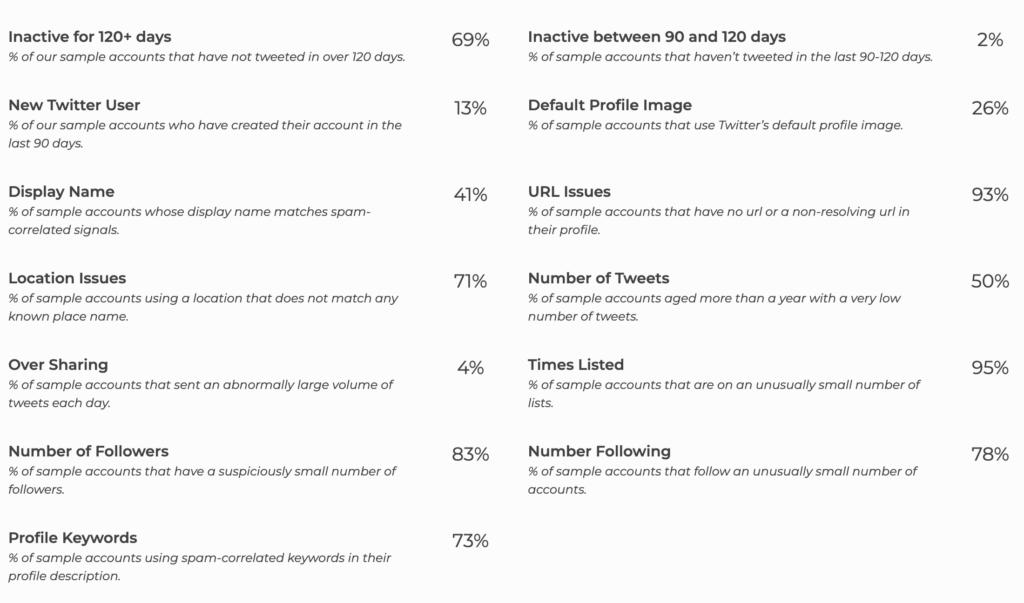Click the 'Times Listed' heading

pos(576,365)
